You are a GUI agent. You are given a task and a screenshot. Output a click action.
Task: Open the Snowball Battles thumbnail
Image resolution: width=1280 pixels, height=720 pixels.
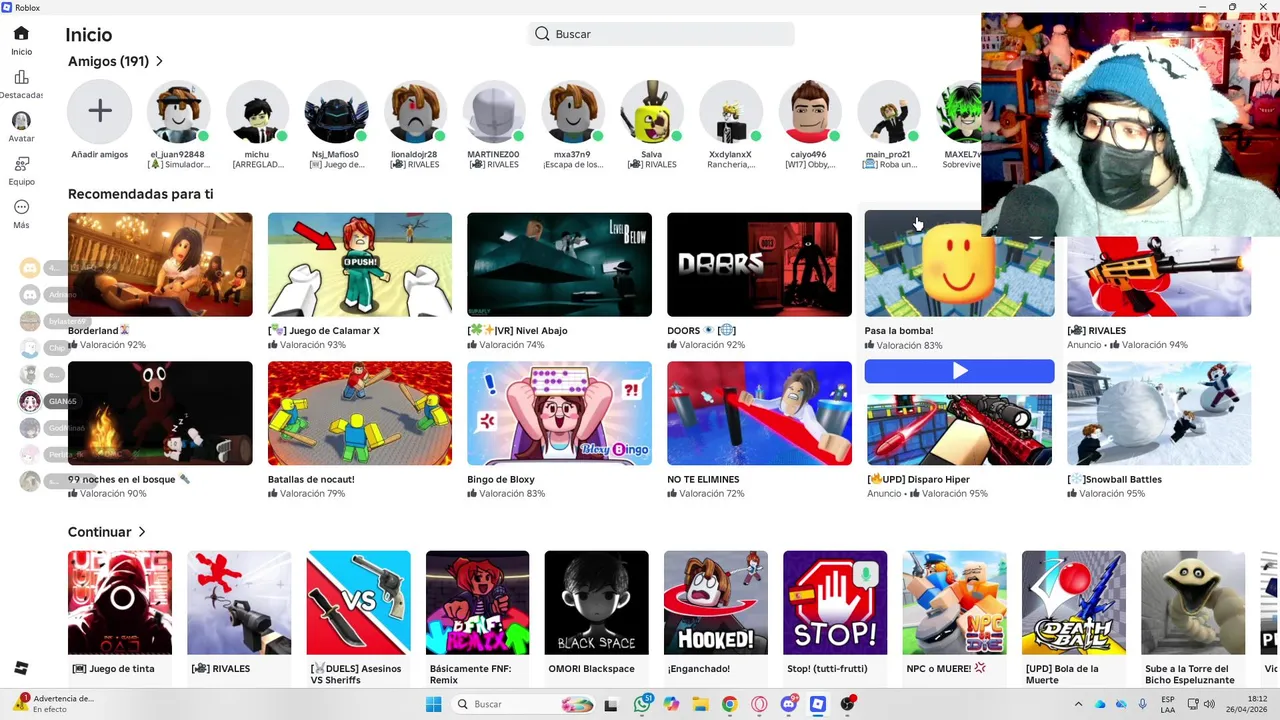(1159, 413)
